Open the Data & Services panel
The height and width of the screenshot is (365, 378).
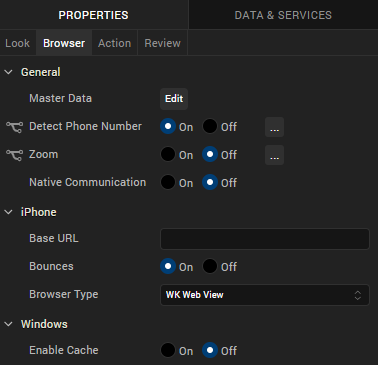(x=283, y=15)
